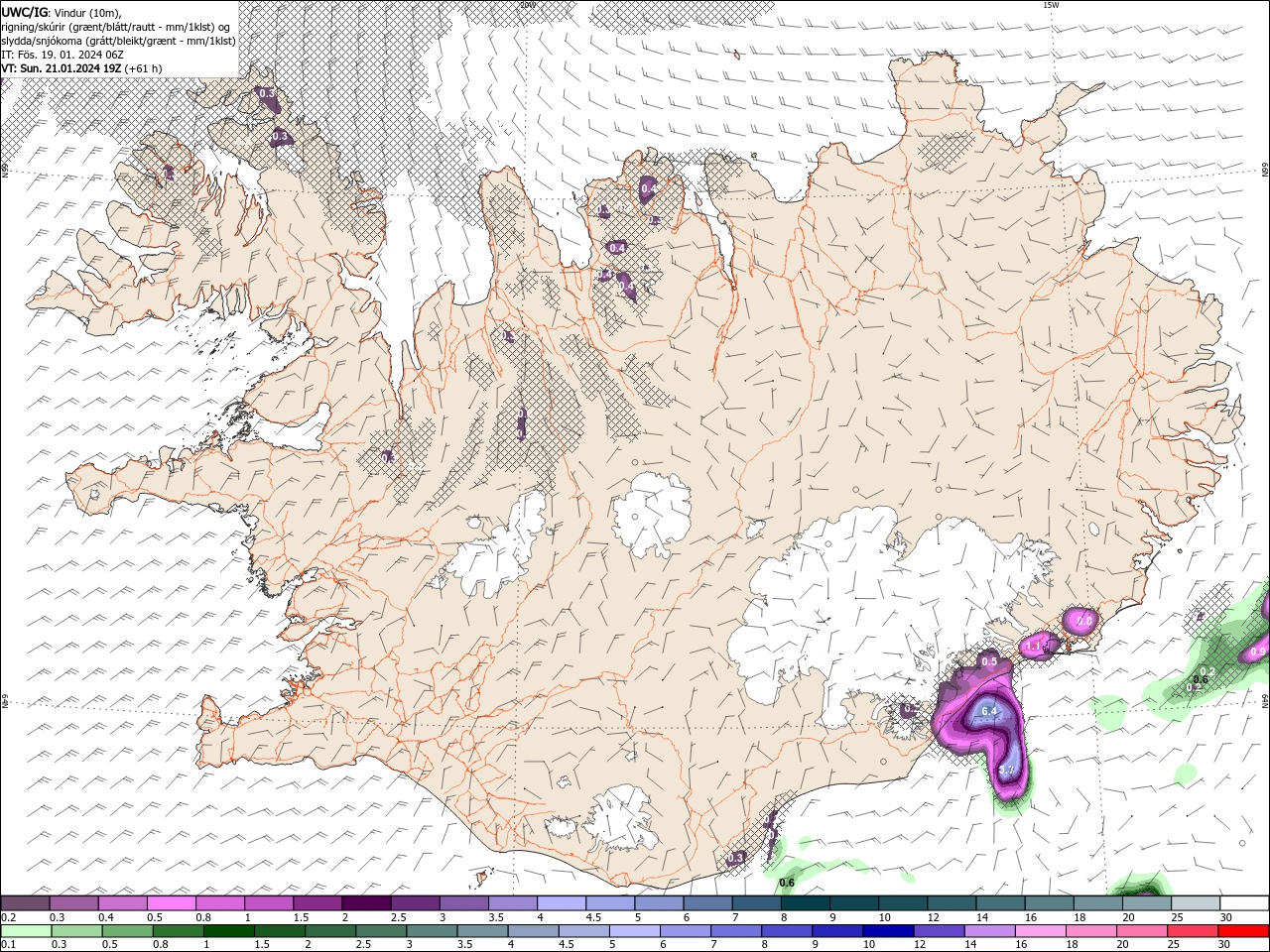Viewport: 1270px width, 952px height.
Task: Click the 1.1 precipitation value on the map
Action: [x=1033, y=647]
